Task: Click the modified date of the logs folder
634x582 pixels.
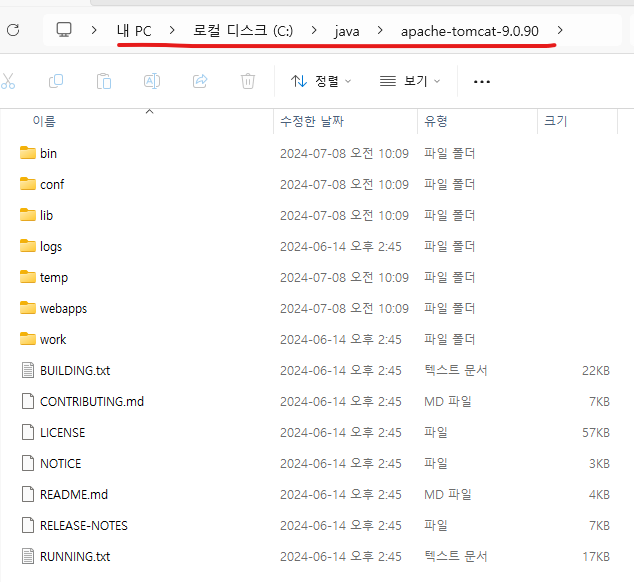Action: tap(341, 247)
